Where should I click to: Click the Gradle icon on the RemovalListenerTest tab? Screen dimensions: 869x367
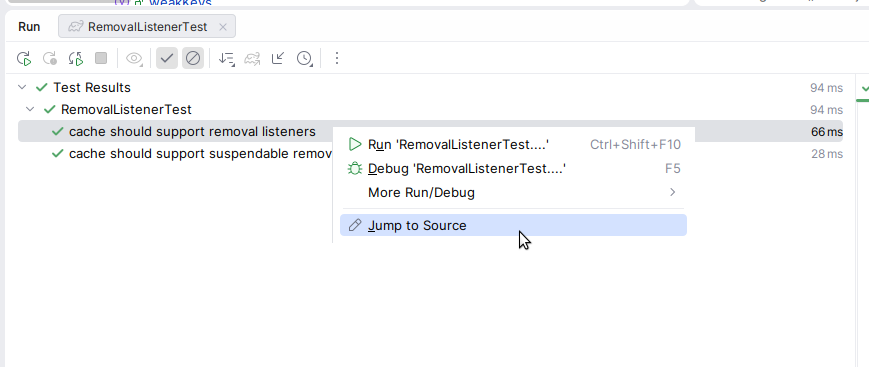pyautogui.click(x=75, y=27)
